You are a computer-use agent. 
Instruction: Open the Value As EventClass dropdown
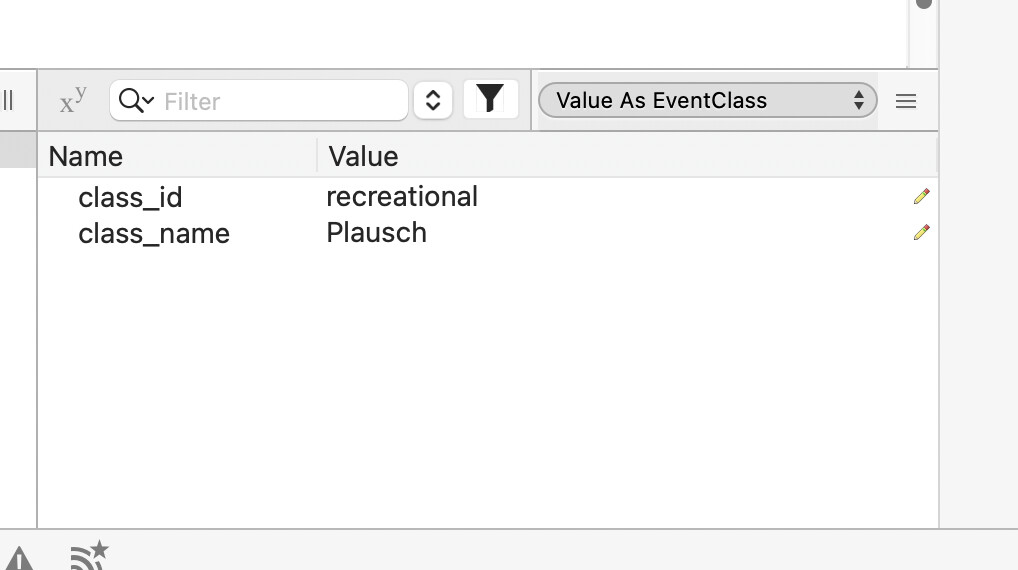[x=707, y=100]
